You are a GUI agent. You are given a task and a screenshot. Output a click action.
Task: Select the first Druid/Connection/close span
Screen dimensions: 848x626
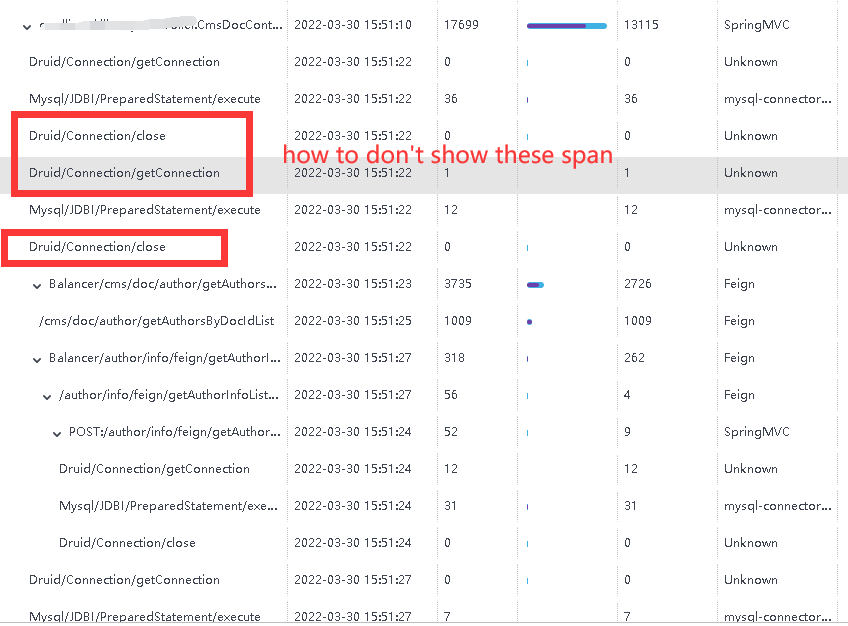point(97,136)
